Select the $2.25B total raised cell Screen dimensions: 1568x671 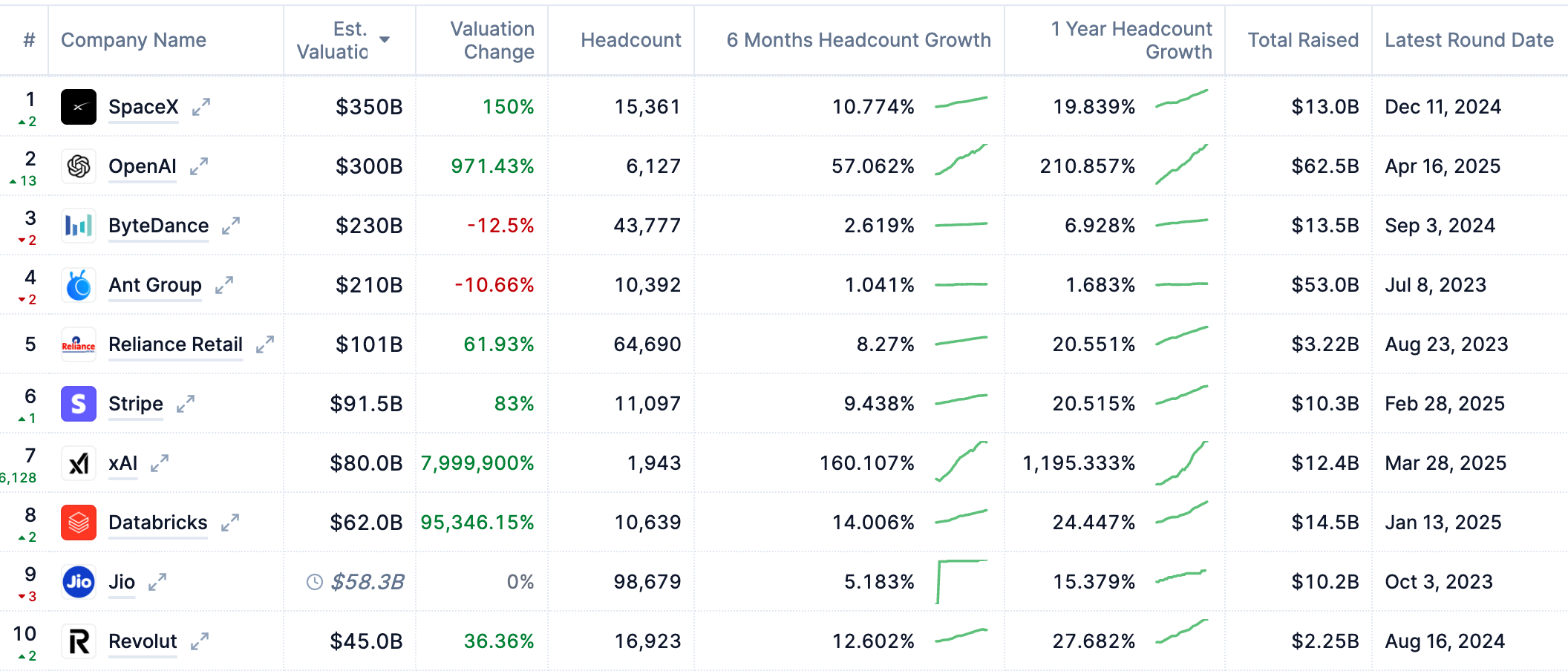pyautogui.click(x=1325, y=641)
